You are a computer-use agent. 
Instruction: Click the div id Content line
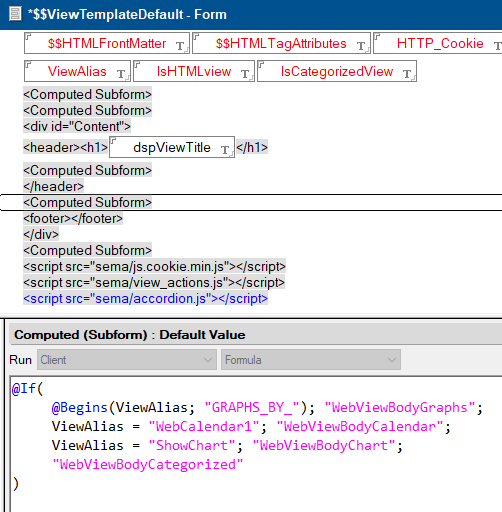(77, 126)
